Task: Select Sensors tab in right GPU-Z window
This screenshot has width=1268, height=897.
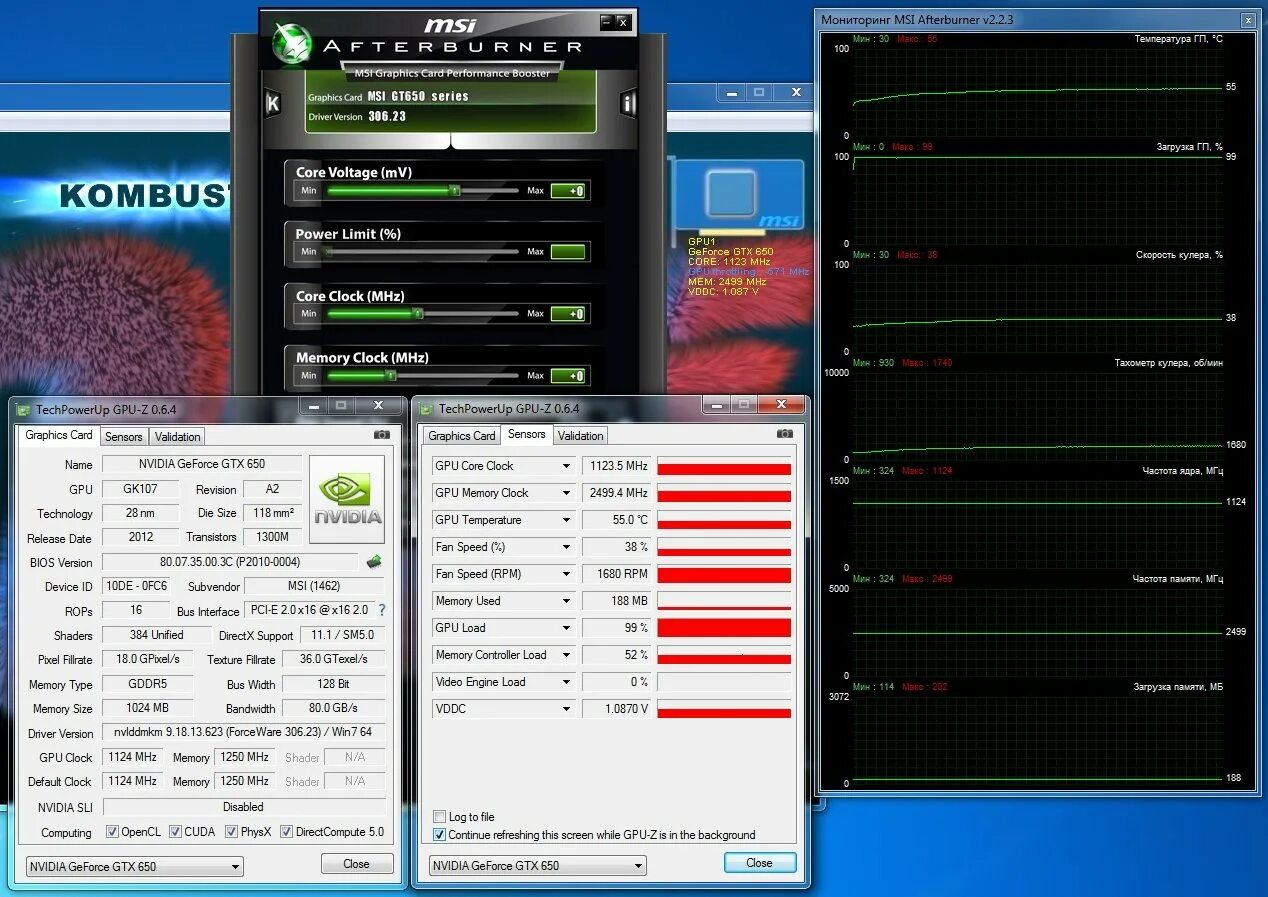Action: tap(527, 434)
